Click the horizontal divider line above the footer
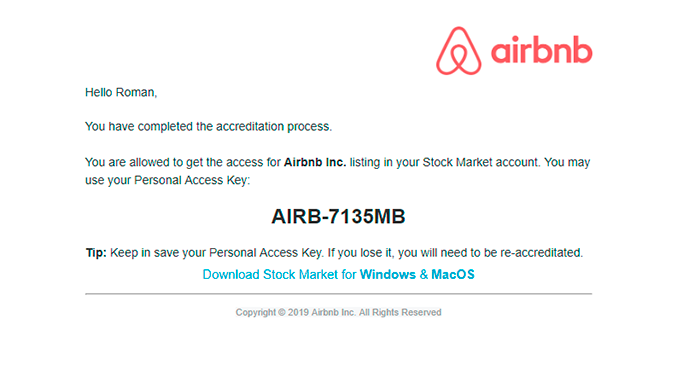Image resolution: width=700 pixels, height=388 pixels. point(338,294)
